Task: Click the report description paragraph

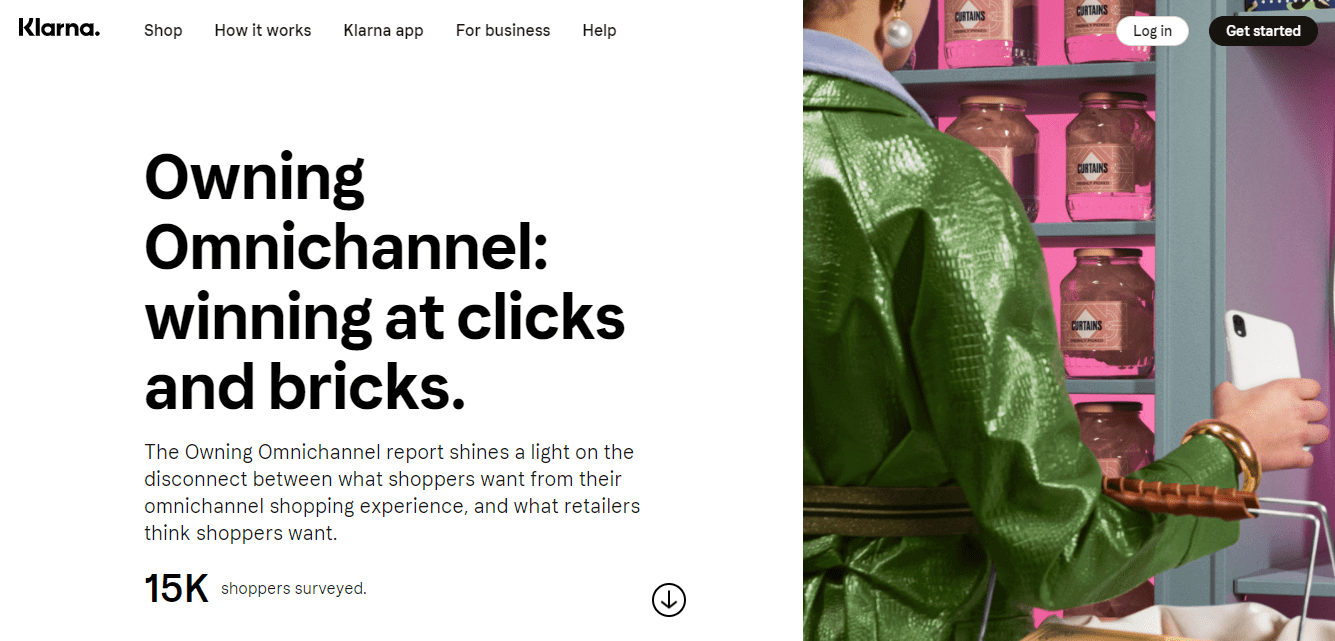Action: click(x=392, y=492)
